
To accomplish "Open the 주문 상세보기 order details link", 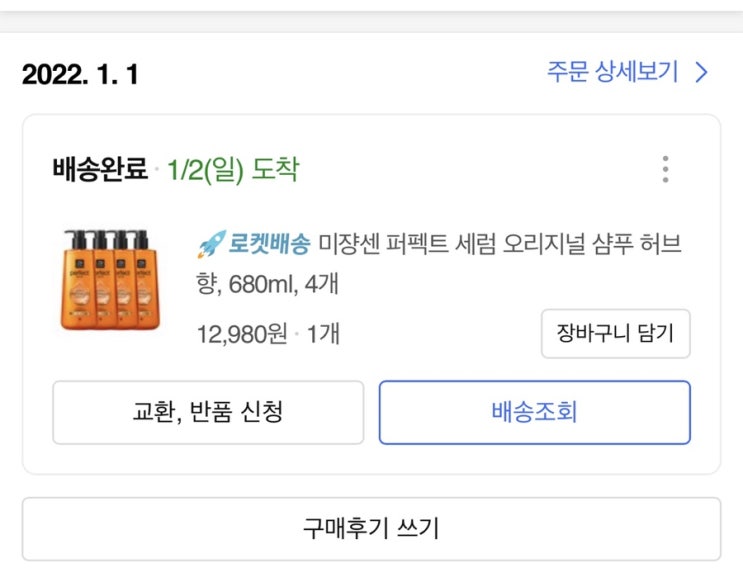I will click(612, 72).
